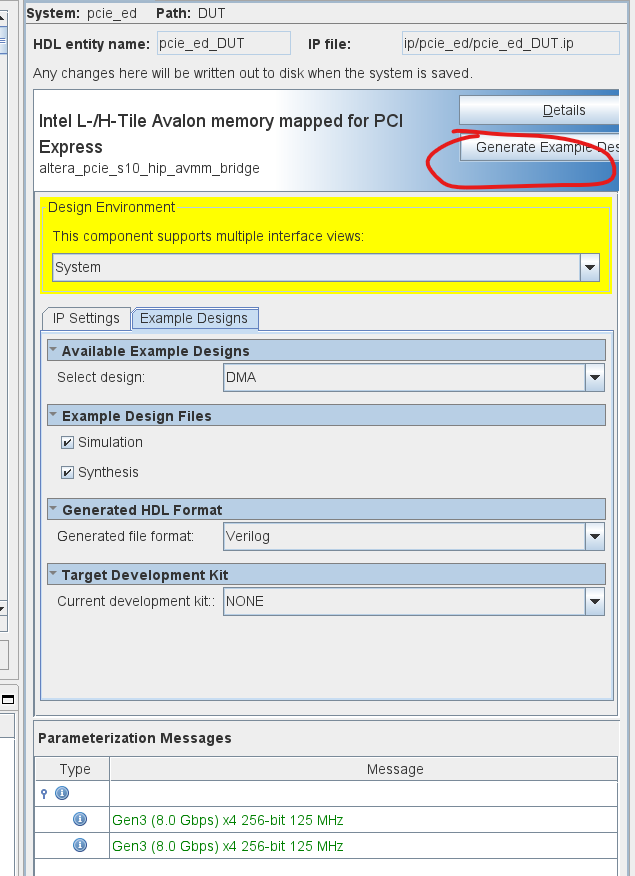This screenshot has height=876, width=635.
Task: Open the Current development kit dropdown
Action: point(595,601)
